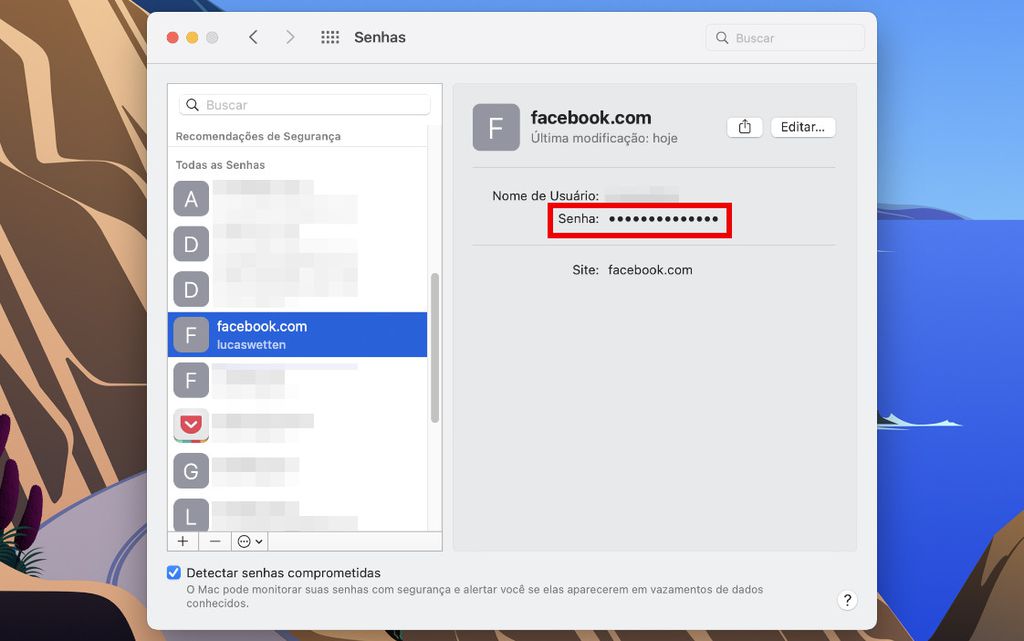Add a new password with plus button
Screen dimensions: 1024x641
[183, 541]
